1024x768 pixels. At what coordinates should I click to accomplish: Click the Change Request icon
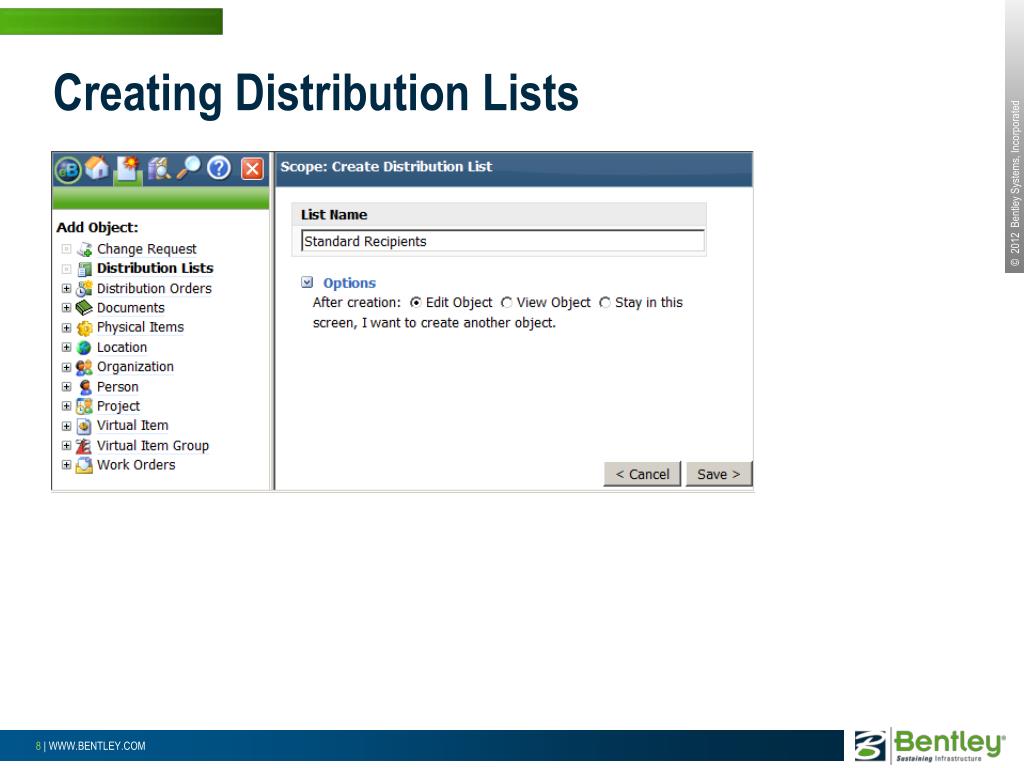[x=84, y=249]
